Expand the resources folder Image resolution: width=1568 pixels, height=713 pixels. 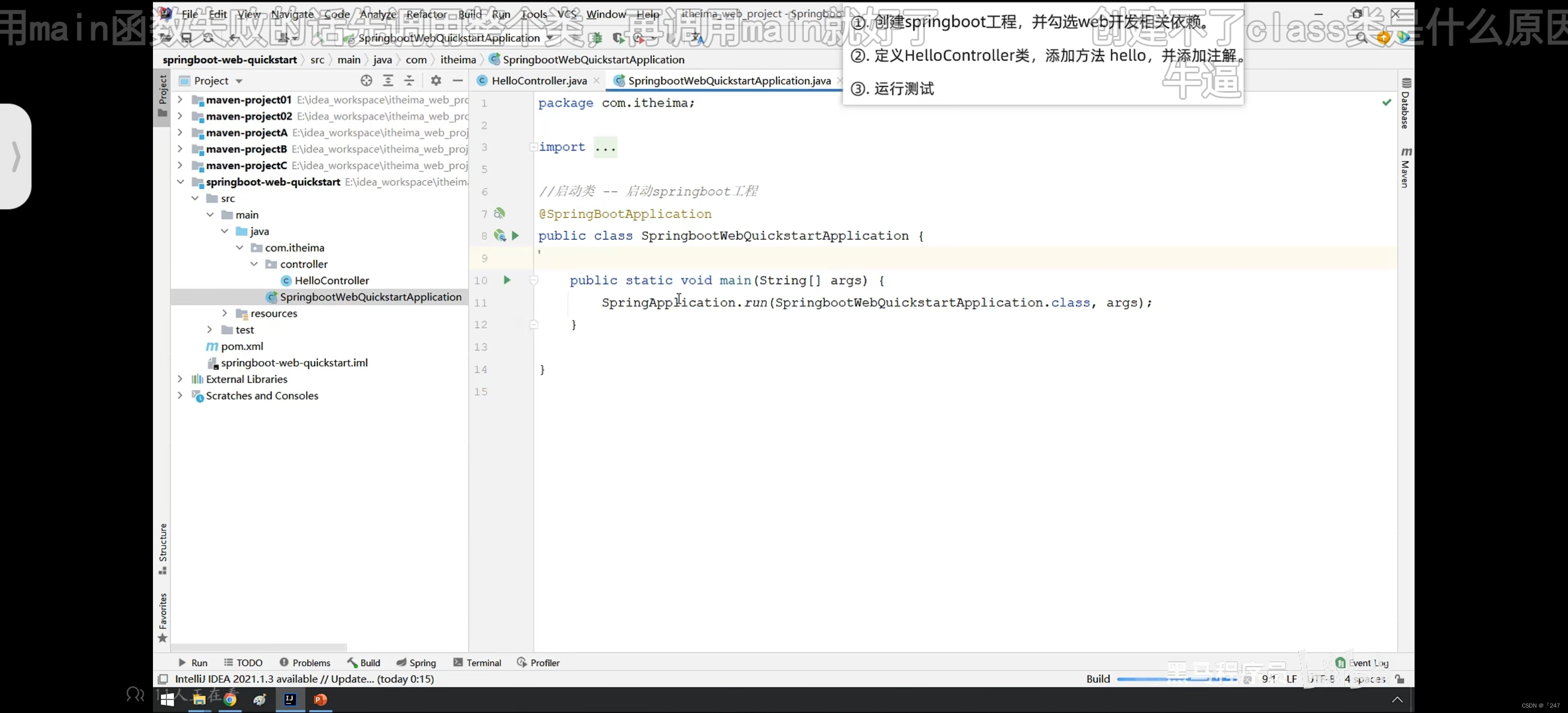pos(225,313)
